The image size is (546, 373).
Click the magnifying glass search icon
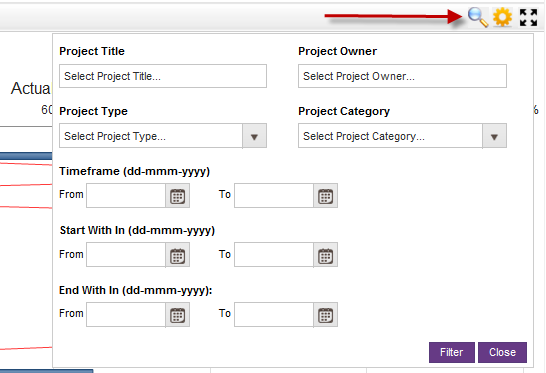478,17
